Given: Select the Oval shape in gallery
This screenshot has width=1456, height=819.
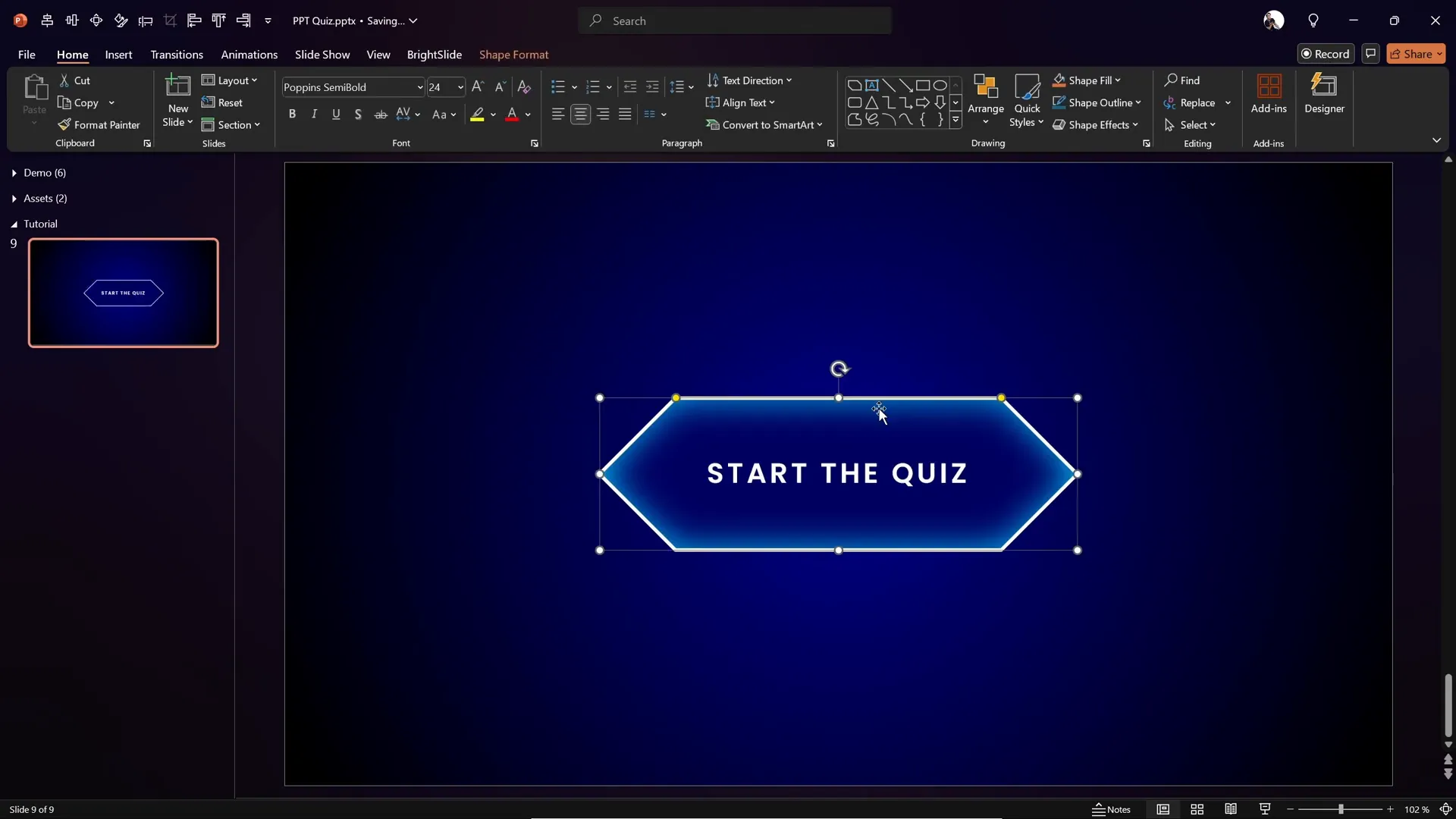Looking at the screenshot, I should 940,85.
